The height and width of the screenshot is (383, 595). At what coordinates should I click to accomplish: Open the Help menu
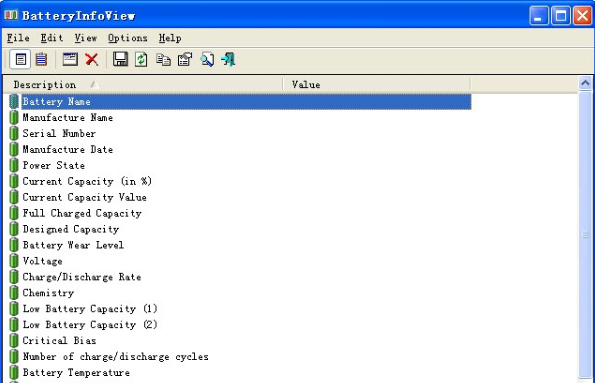pos(170,38)
